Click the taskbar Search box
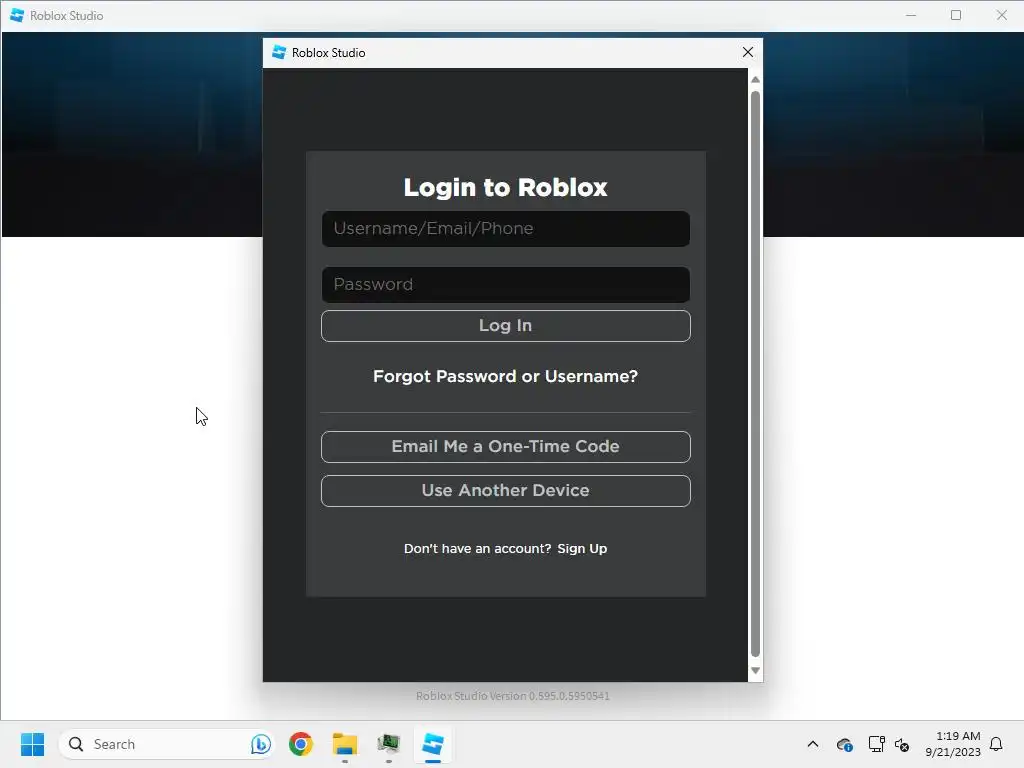Image resolution: width=1024 pixels, height=768 pixels. [x=167, y=744]
